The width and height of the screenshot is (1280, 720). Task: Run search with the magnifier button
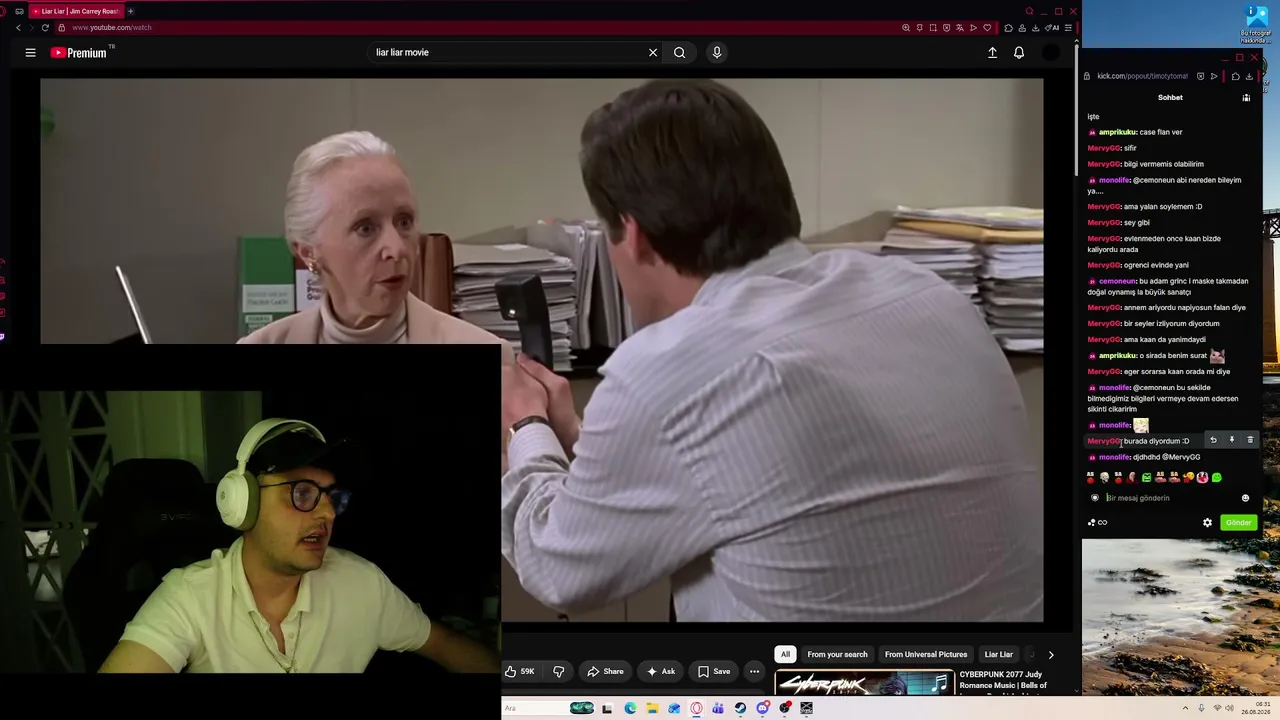[680, 53]
